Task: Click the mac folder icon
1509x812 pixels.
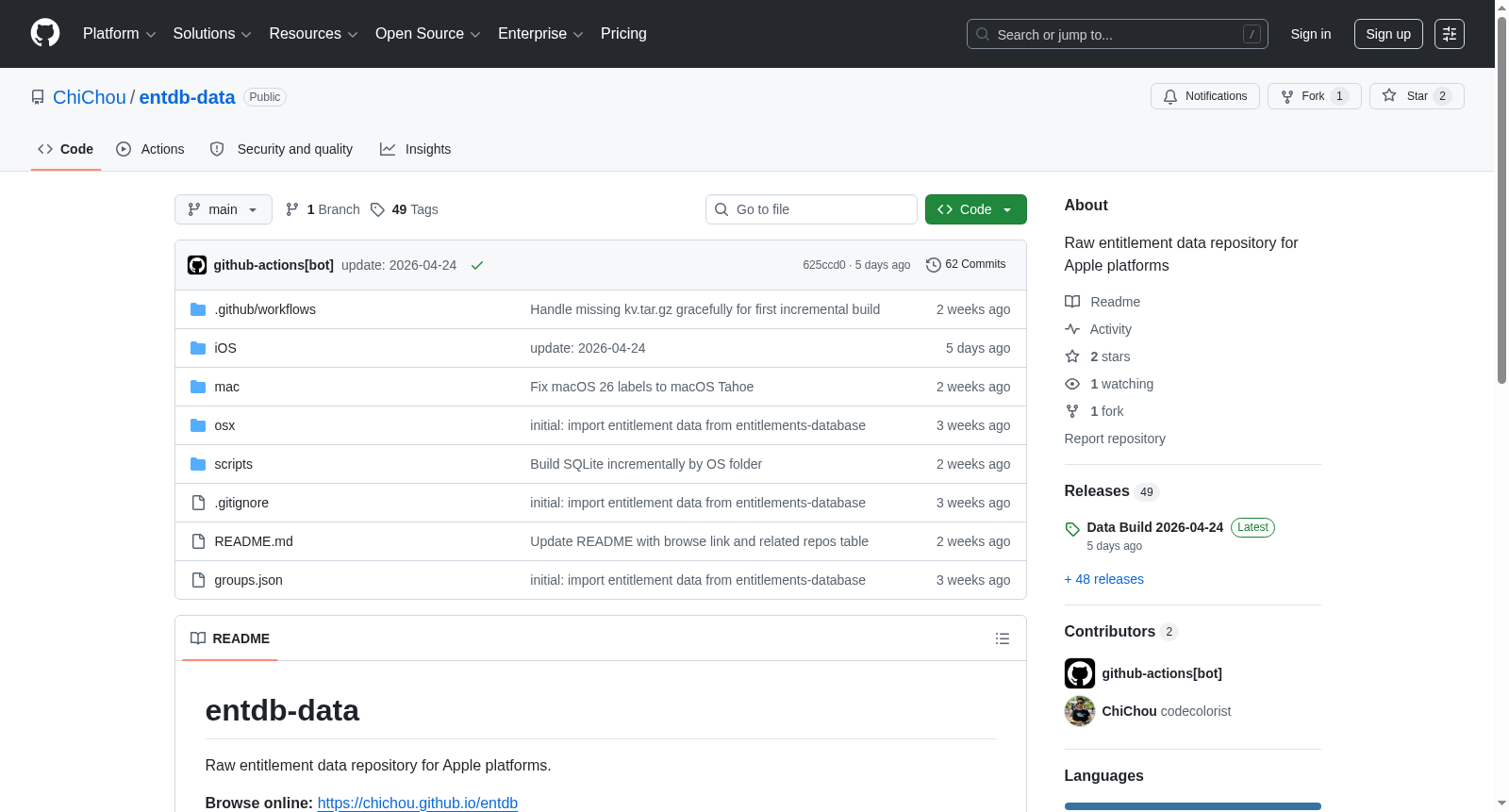Action: (198, 387)
